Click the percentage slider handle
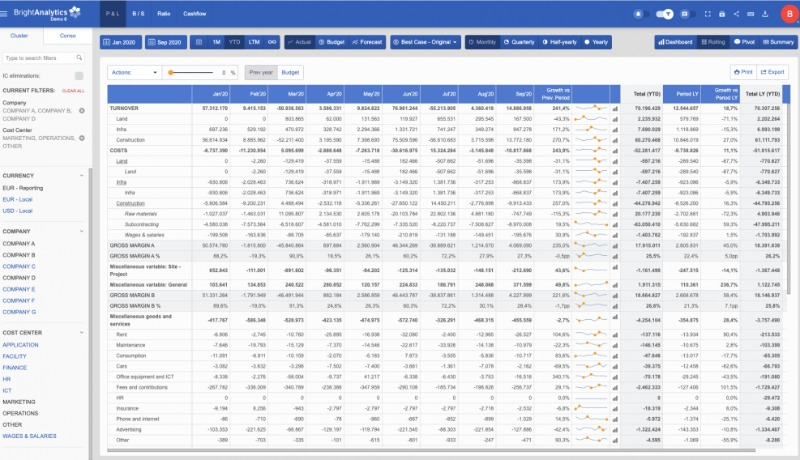Viewport: 800px width, 460px height. click(171, 72)
